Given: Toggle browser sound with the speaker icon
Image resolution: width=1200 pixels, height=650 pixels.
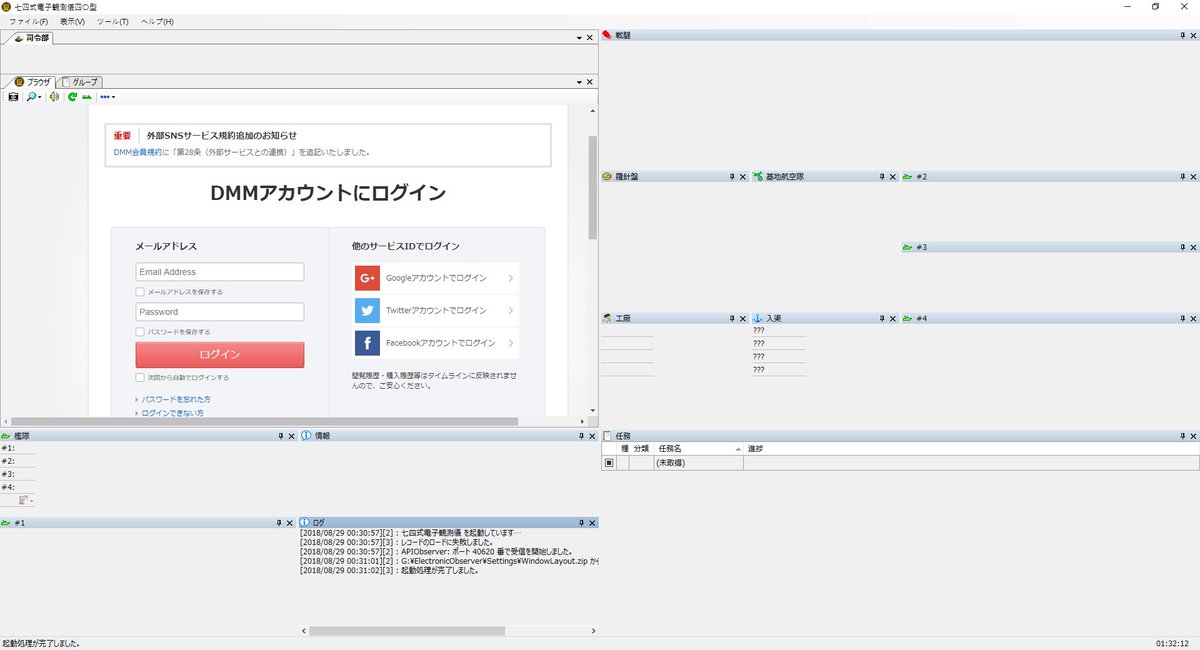Looking at the screenshot, I should click(x=55, y=97).
